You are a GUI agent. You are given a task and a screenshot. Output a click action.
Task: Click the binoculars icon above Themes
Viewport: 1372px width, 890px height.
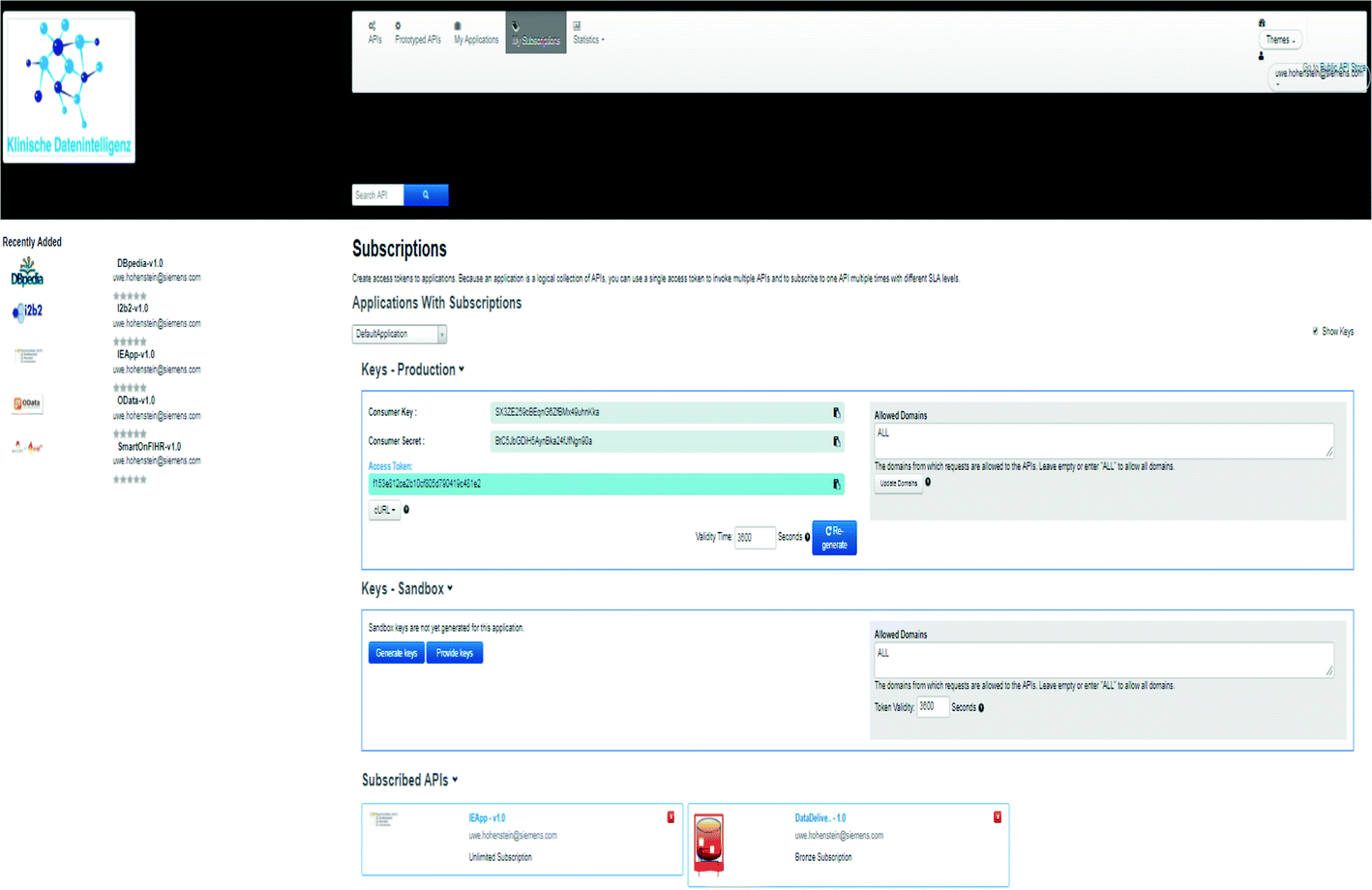[1262, 22]
